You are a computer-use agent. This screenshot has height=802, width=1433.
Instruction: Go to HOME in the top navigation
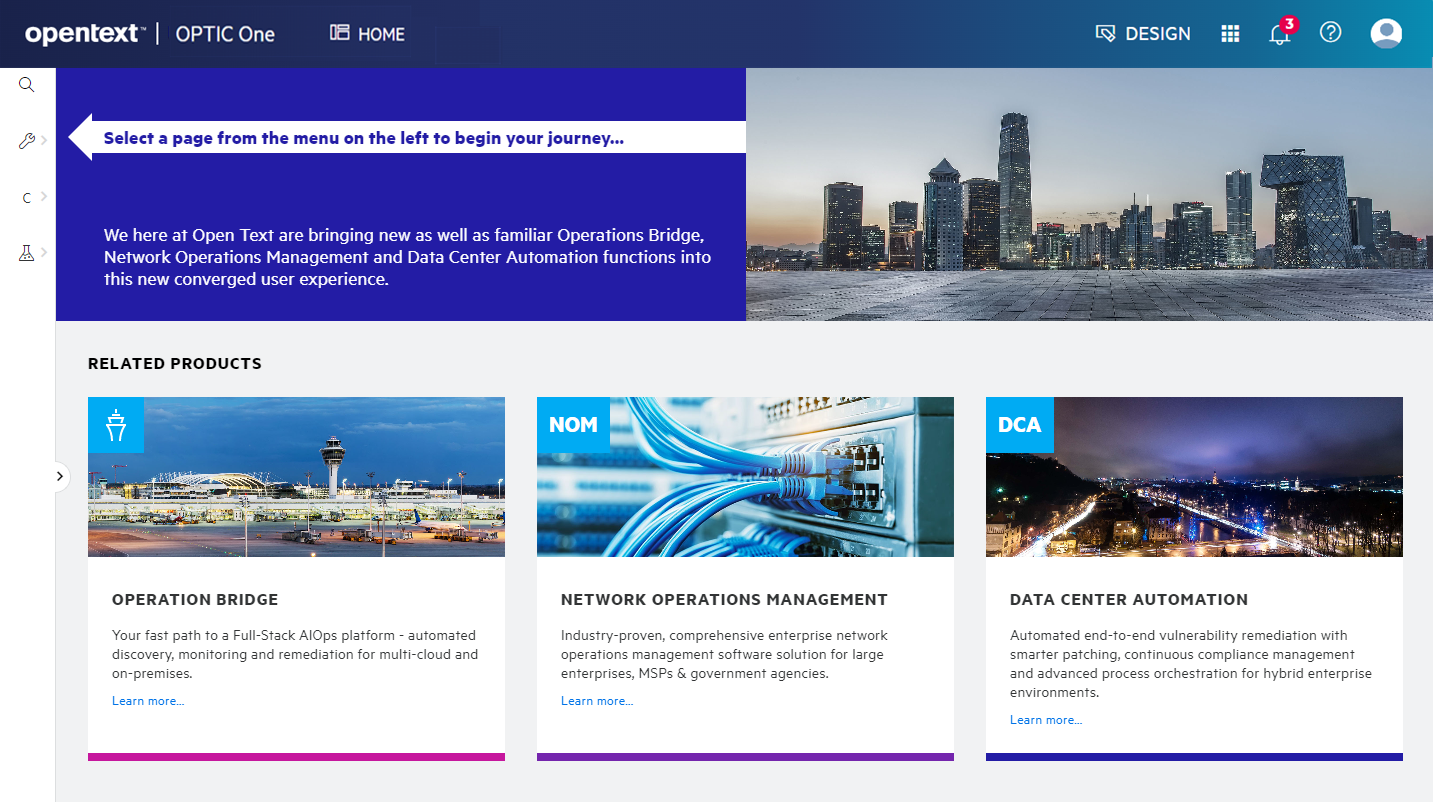(x=367, y=33)
